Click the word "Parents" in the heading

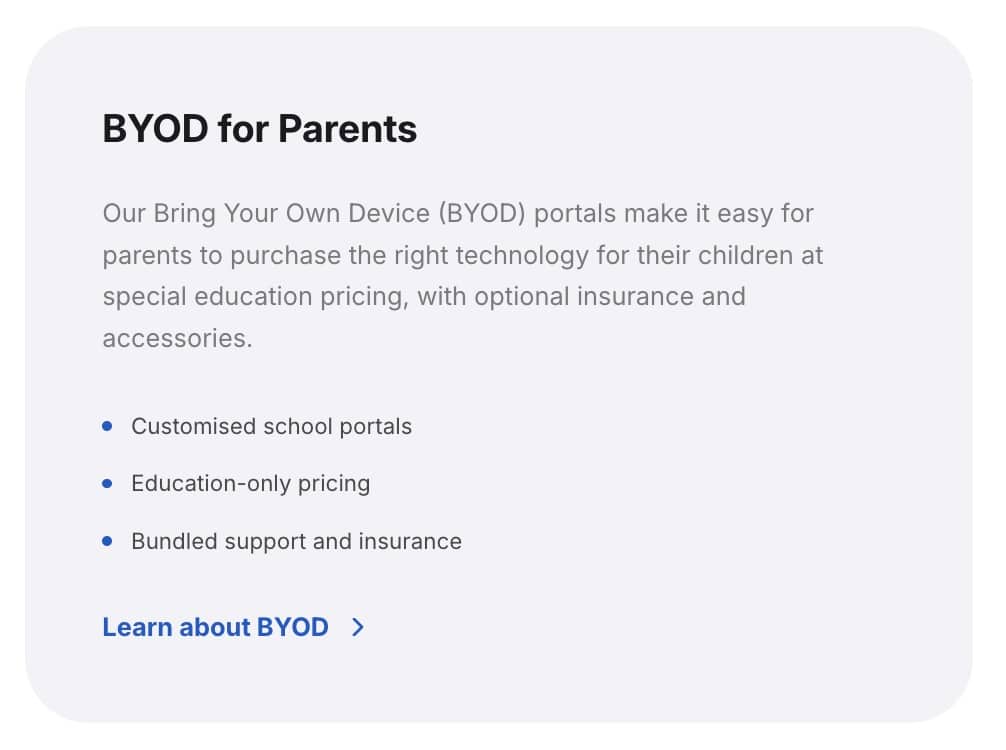coord(347,129)
